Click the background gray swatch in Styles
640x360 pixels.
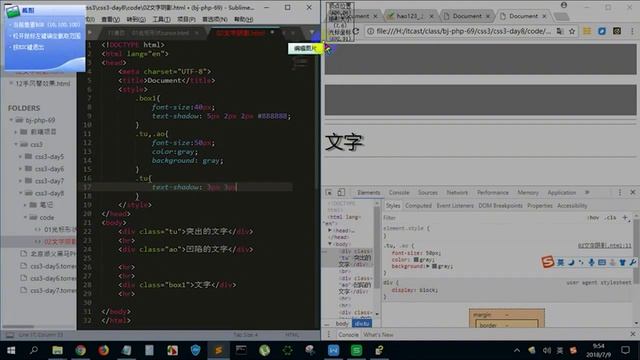point(434,266)
